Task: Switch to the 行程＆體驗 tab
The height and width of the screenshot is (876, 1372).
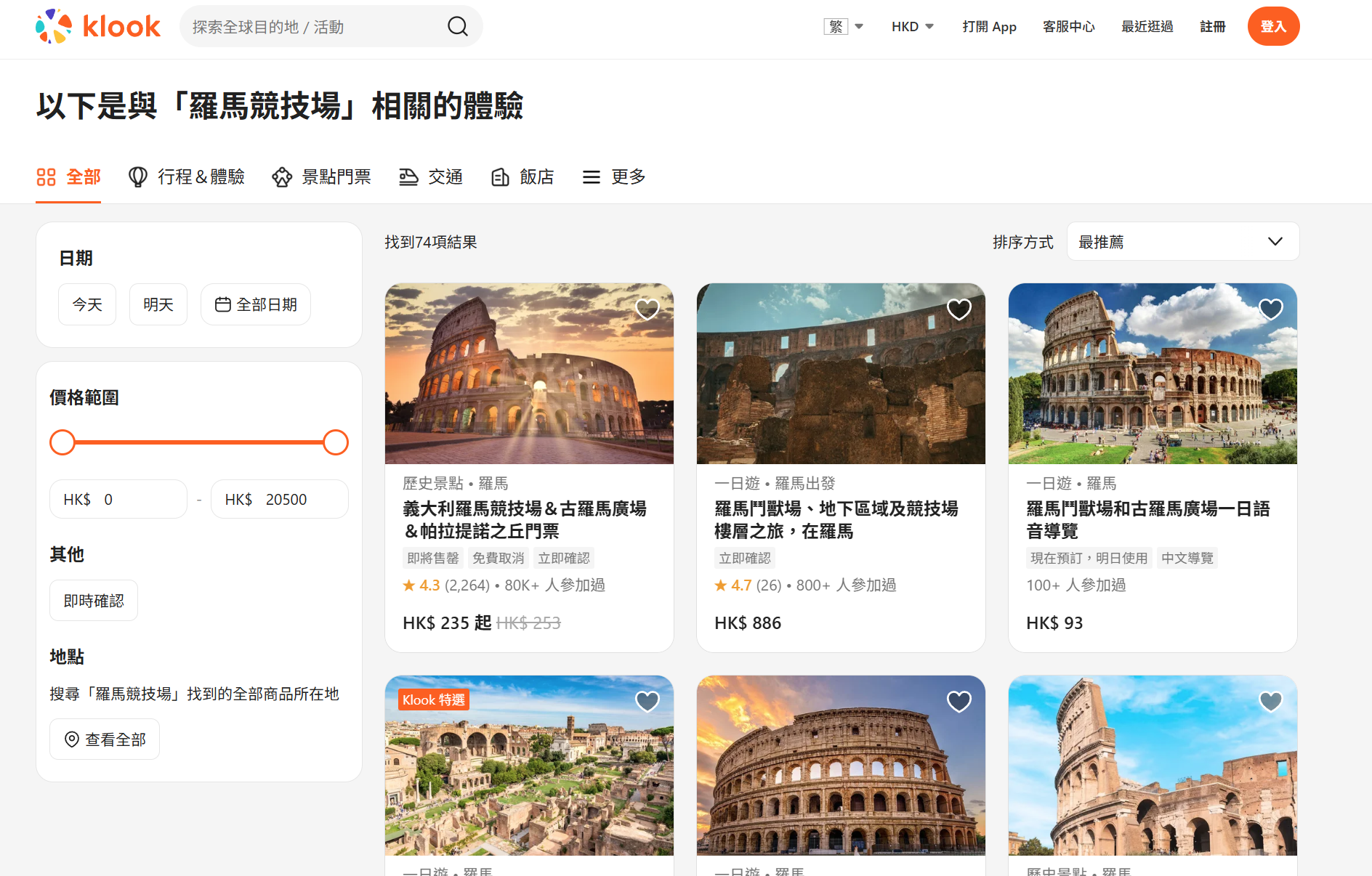Action: point(187,177)
